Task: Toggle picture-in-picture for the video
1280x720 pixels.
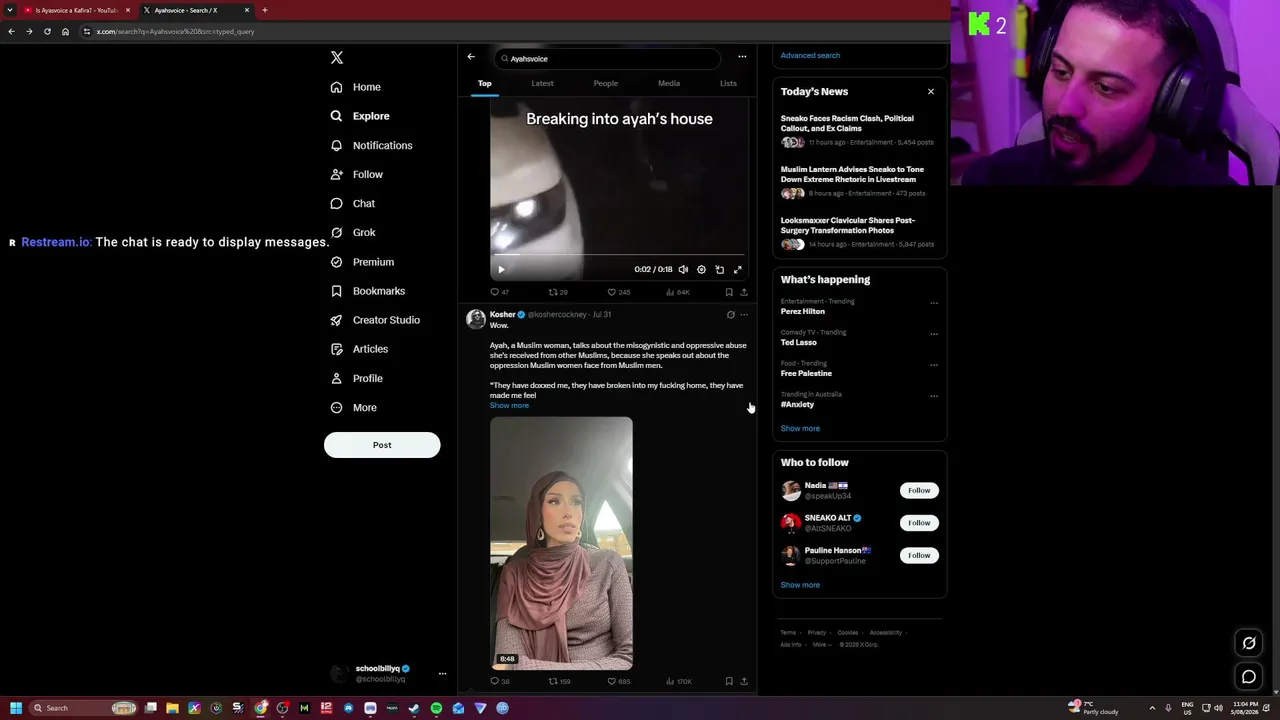Action: (x=719, y=270)
